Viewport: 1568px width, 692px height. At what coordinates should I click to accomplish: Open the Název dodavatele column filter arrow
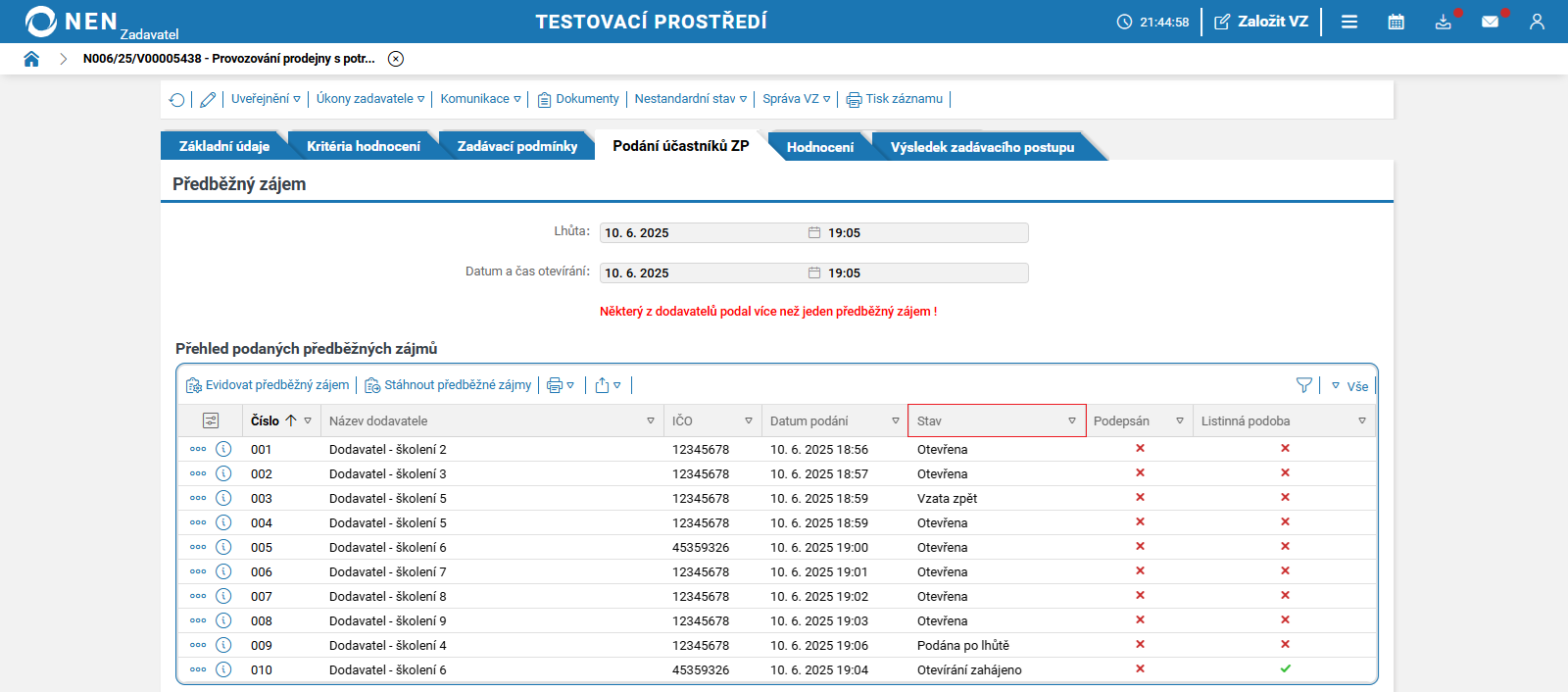point(651,420)
